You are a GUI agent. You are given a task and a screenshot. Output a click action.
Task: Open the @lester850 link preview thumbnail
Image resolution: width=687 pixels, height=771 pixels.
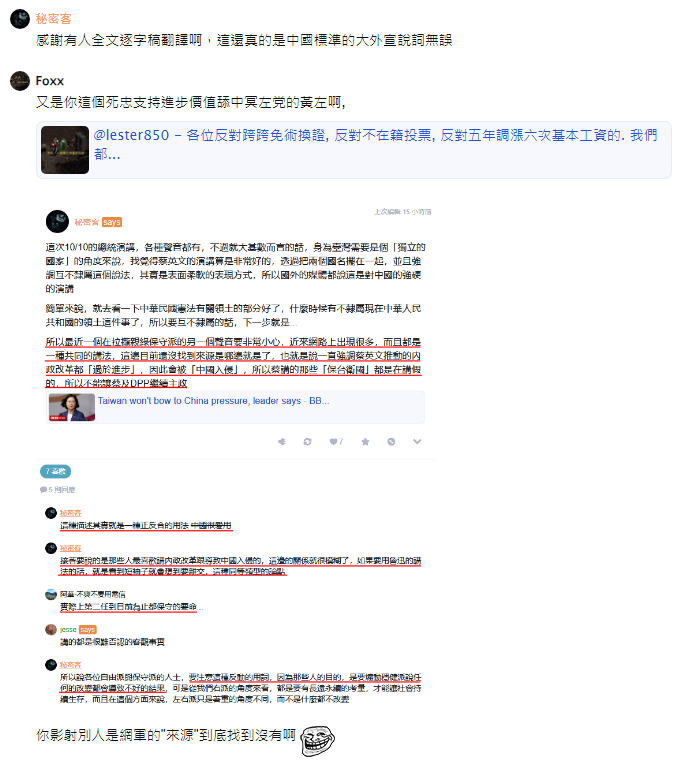point(65,150)
